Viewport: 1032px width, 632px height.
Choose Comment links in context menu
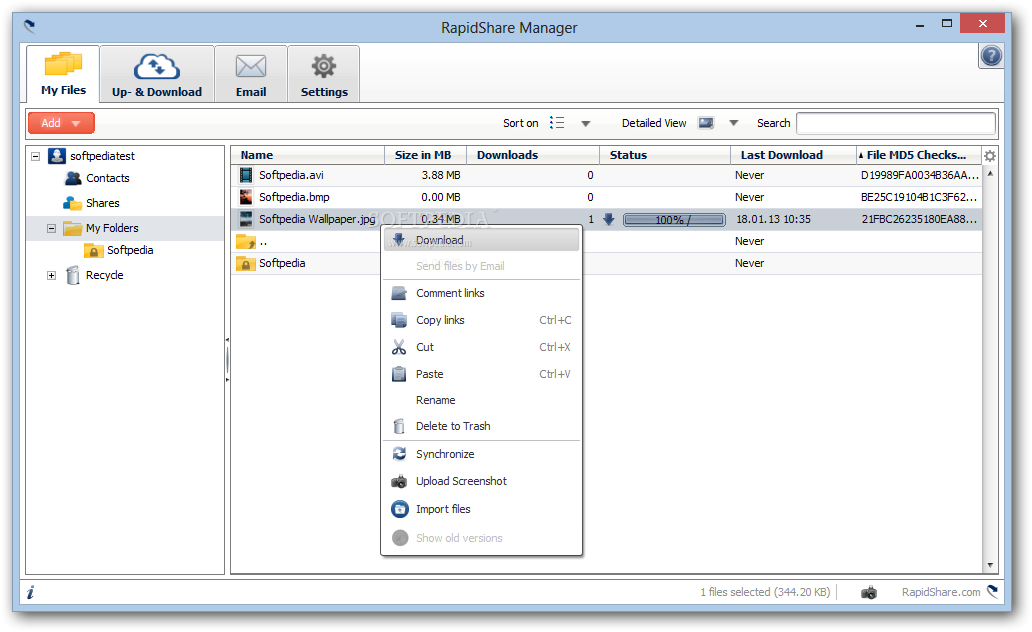(481, 293)
